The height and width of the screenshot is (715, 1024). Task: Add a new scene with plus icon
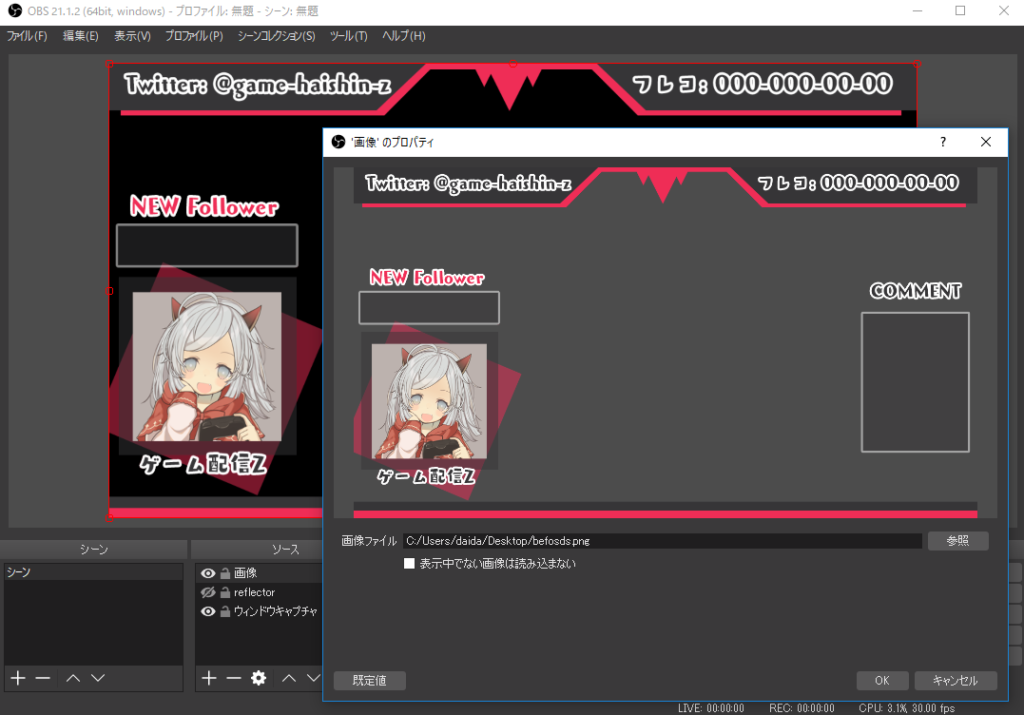pos(18,678)
